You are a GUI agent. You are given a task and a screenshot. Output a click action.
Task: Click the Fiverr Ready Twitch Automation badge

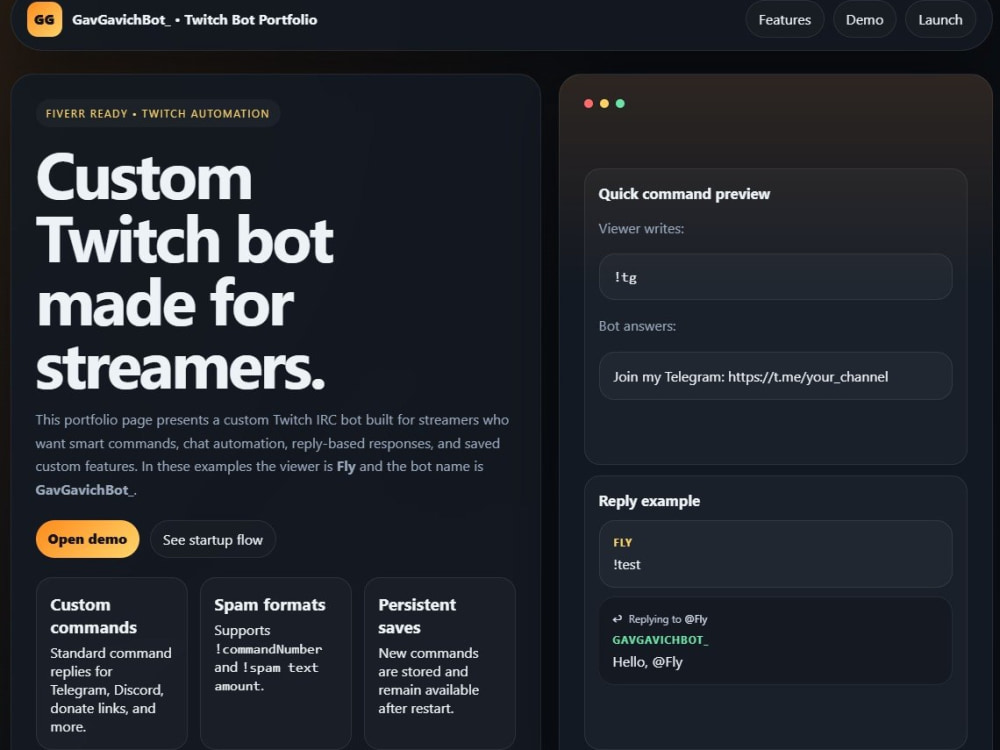pyautogui.click(x=158, y=114)
